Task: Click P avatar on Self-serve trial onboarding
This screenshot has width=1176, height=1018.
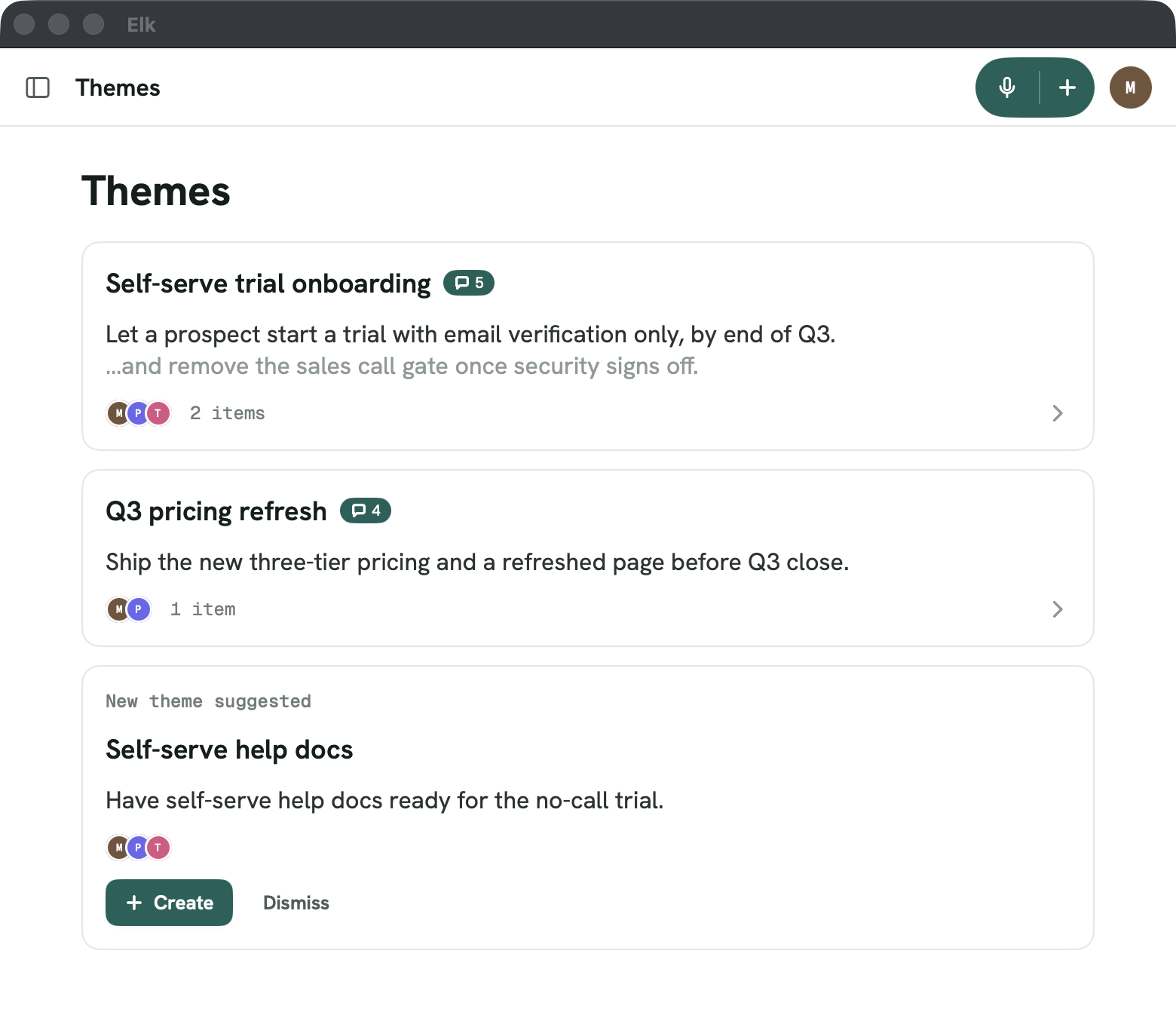Action: tap(138, 413)
